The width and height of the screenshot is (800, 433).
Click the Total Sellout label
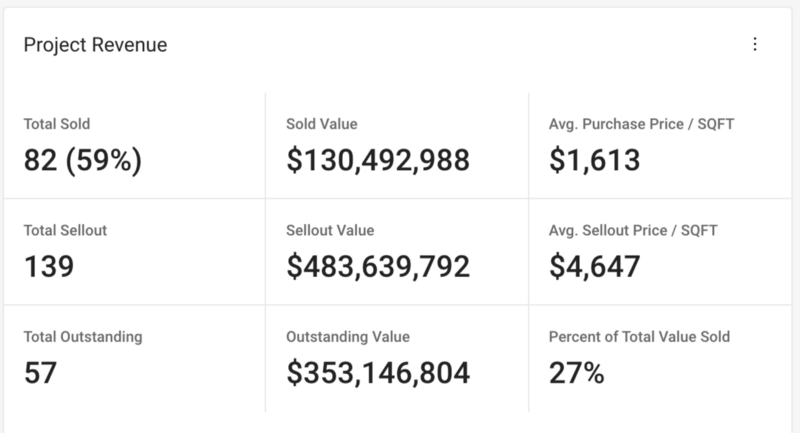pyautogui.click(x=65, y=230)
